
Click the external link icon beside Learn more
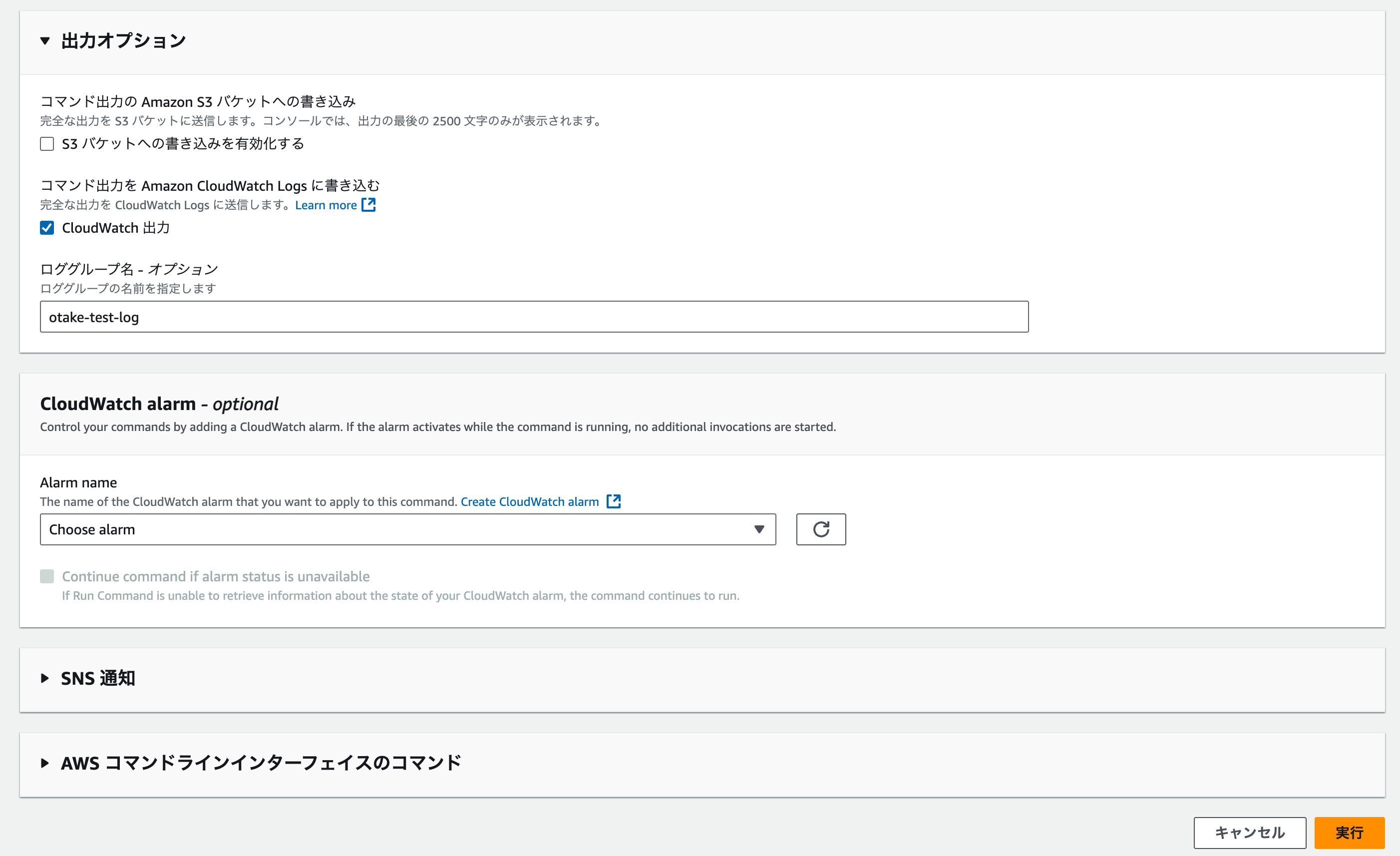(369, 205)
